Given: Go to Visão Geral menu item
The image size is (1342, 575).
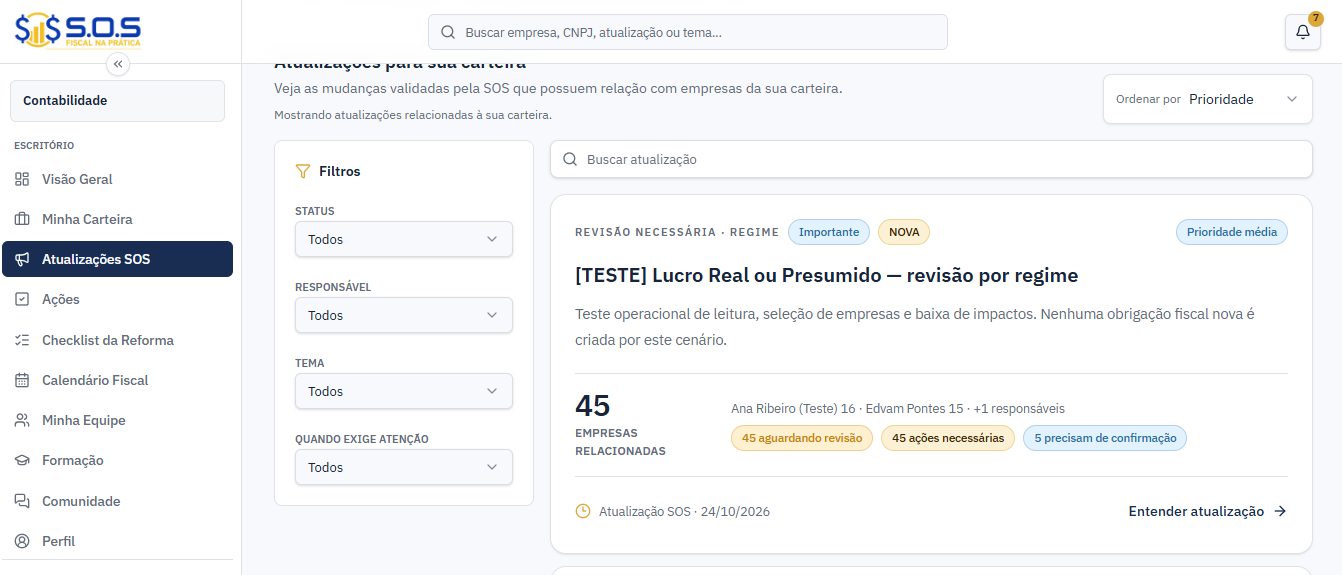Looking at the screenshot, I should coord(117,179).
